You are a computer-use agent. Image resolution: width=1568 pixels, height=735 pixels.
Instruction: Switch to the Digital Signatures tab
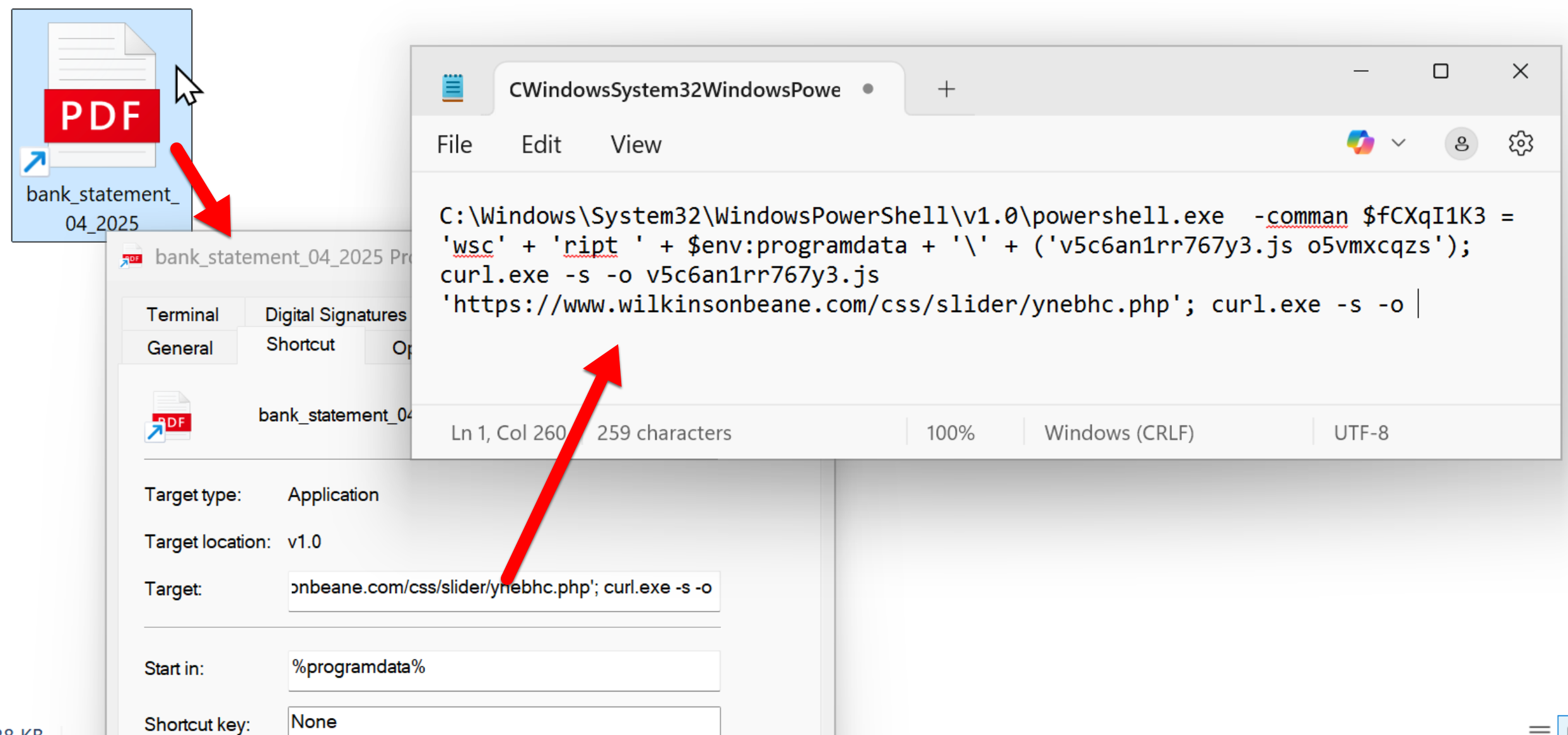(335, 314)
